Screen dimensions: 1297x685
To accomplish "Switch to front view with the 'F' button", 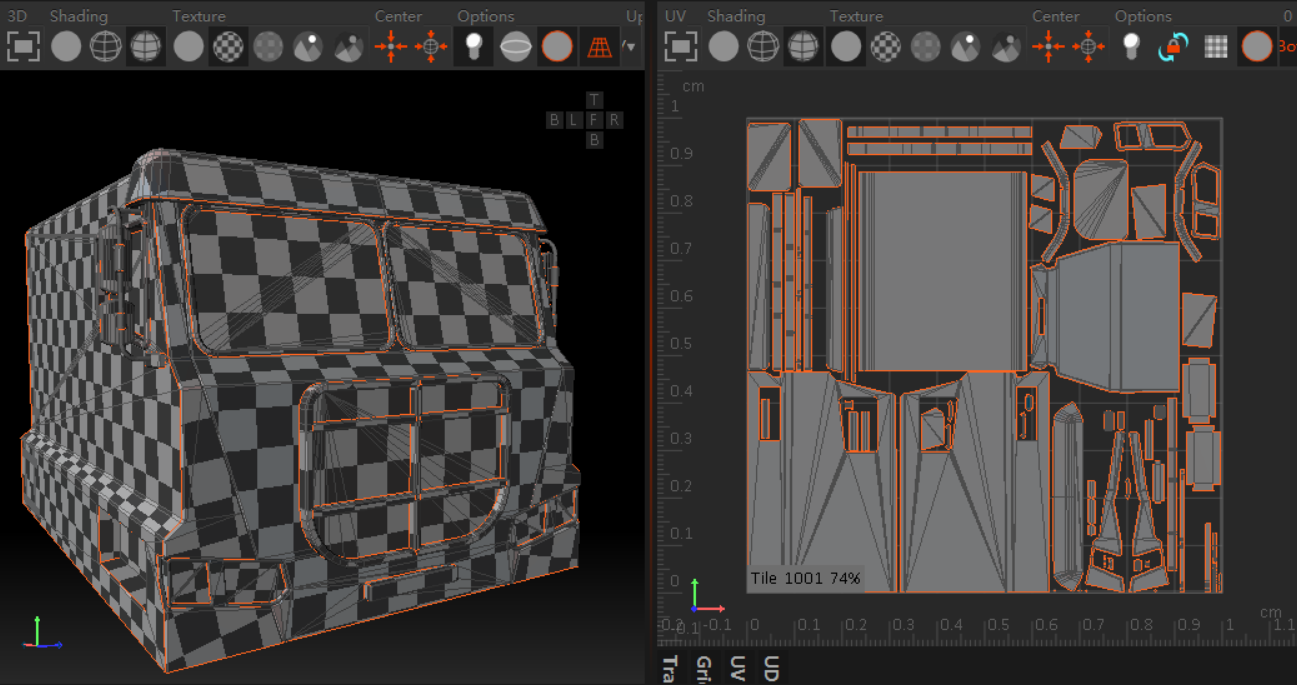I will pyautogui.click(x=595, y=120).
